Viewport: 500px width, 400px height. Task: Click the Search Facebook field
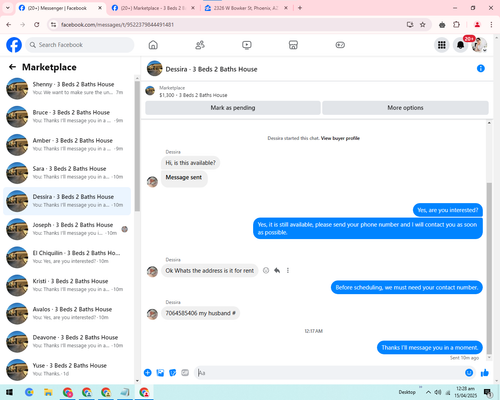click(80, 45)
